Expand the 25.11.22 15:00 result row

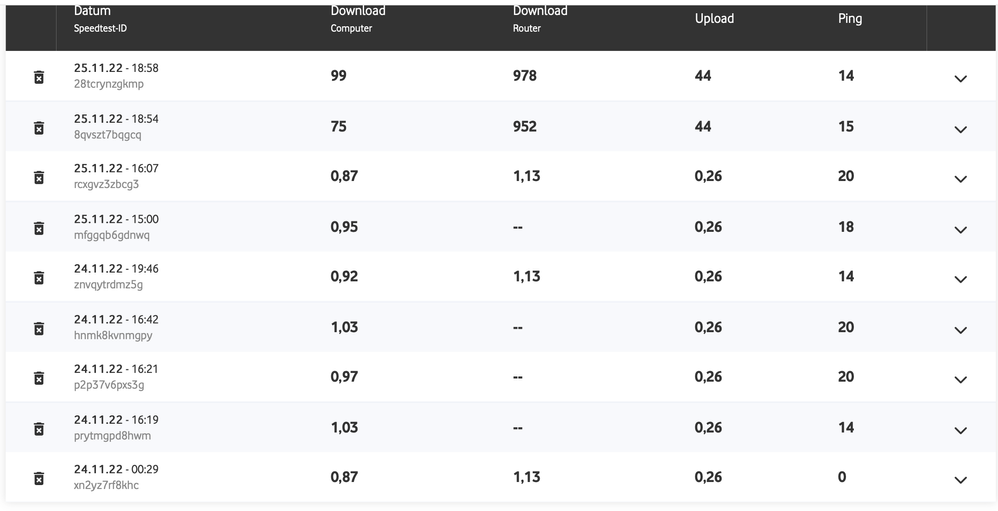960,229
